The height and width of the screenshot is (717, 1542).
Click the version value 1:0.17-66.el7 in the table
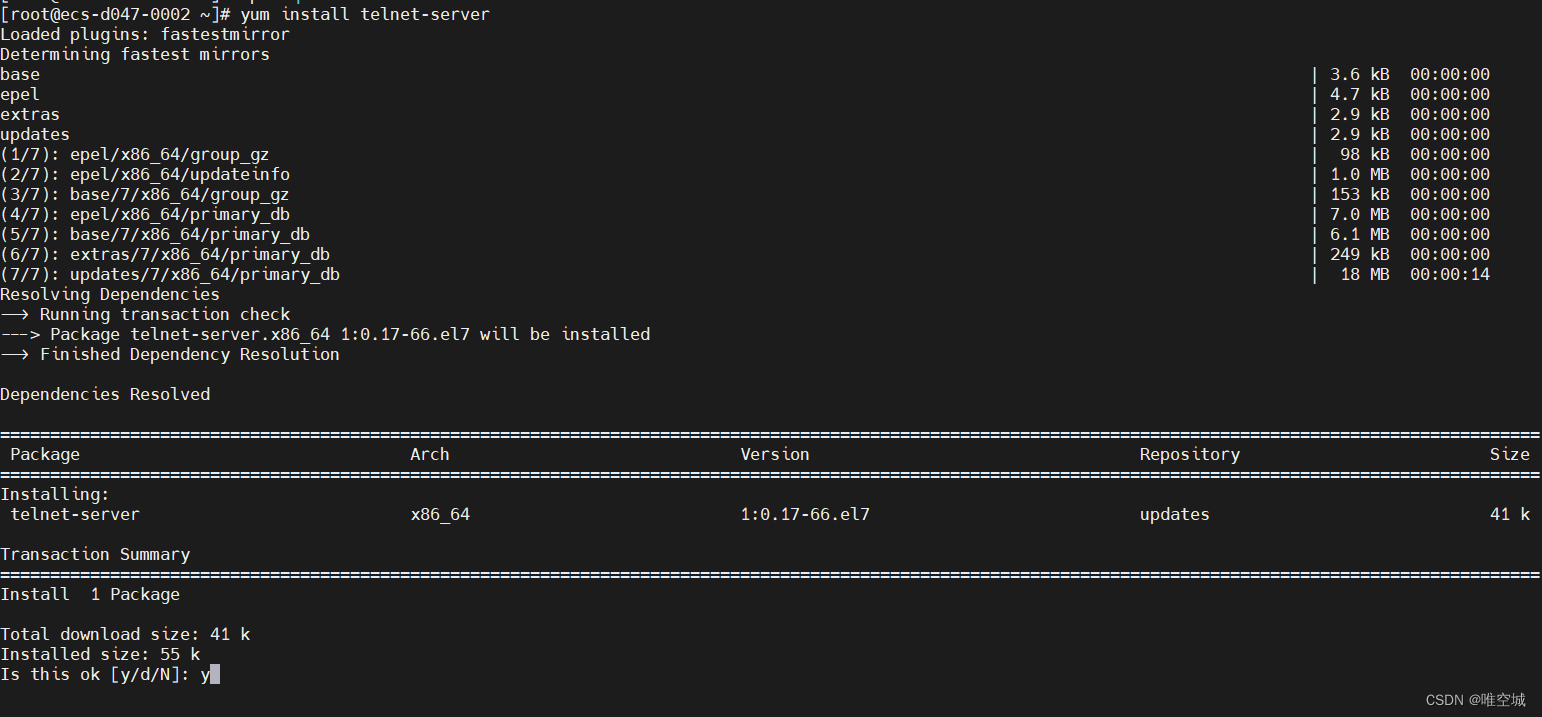(805, 514)
